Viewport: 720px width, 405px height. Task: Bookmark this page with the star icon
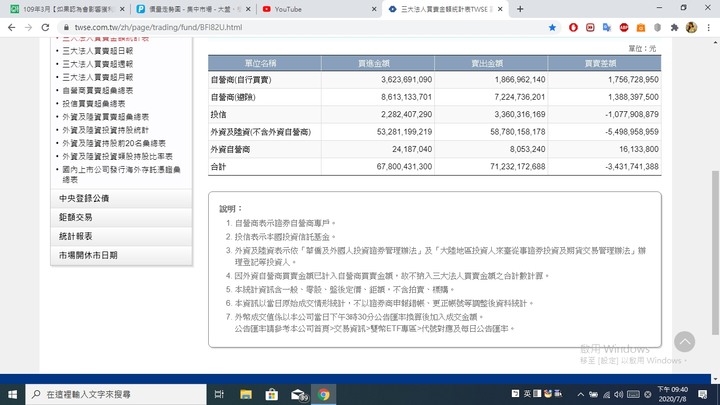[x=552, y=28]
